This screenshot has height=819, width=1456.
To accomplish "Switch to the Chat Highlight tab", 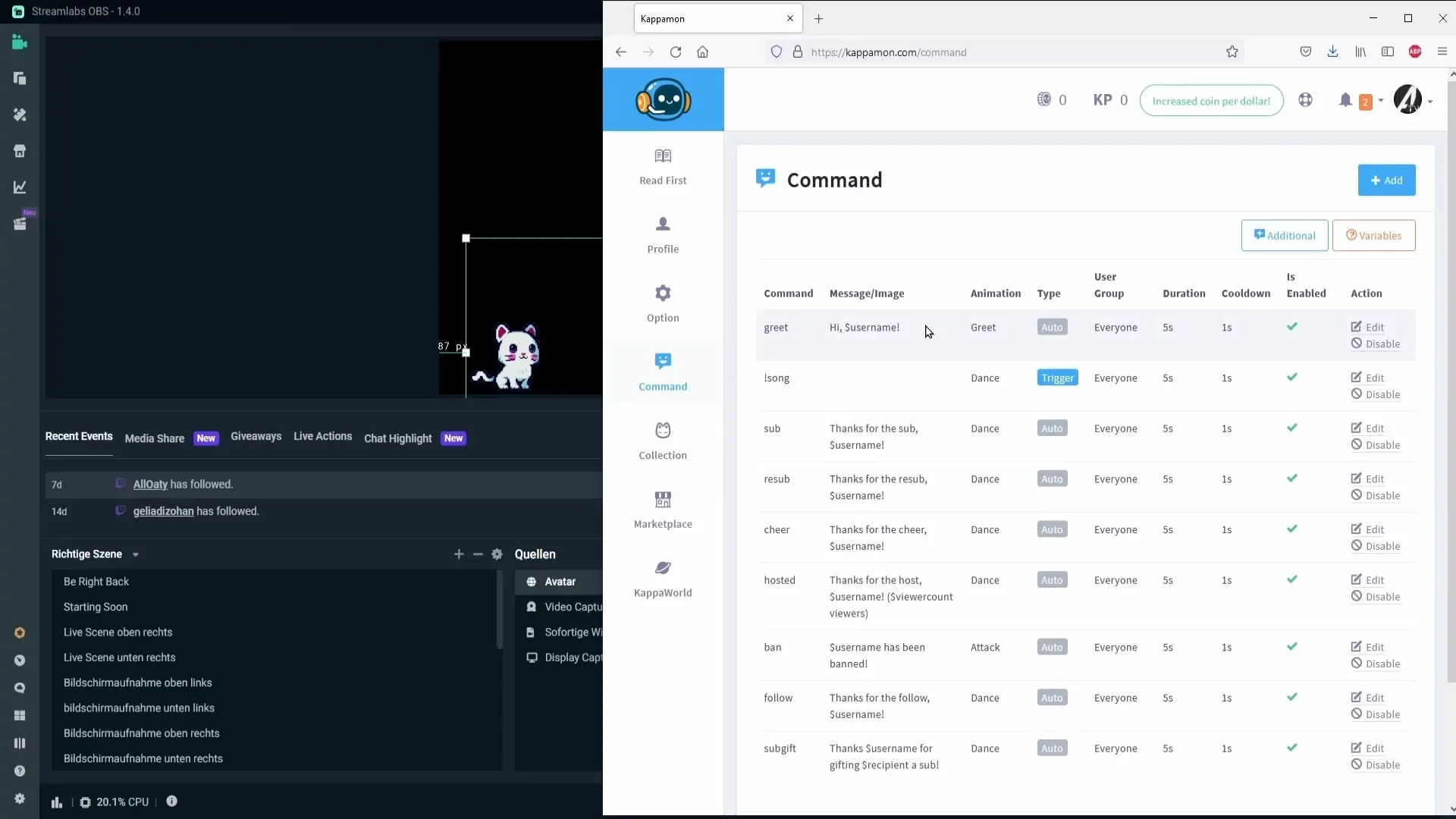I will (x=398, y=438).
